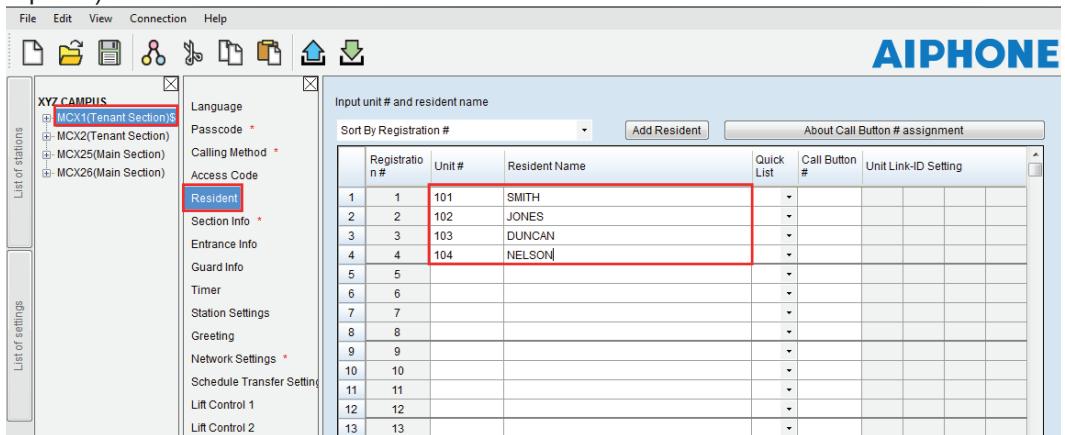Image resolution: width=1065 pixels, height=435 pixels.
Task: Open Quick List dropdown for DUNCAN row
Action: tap(789, 236)
